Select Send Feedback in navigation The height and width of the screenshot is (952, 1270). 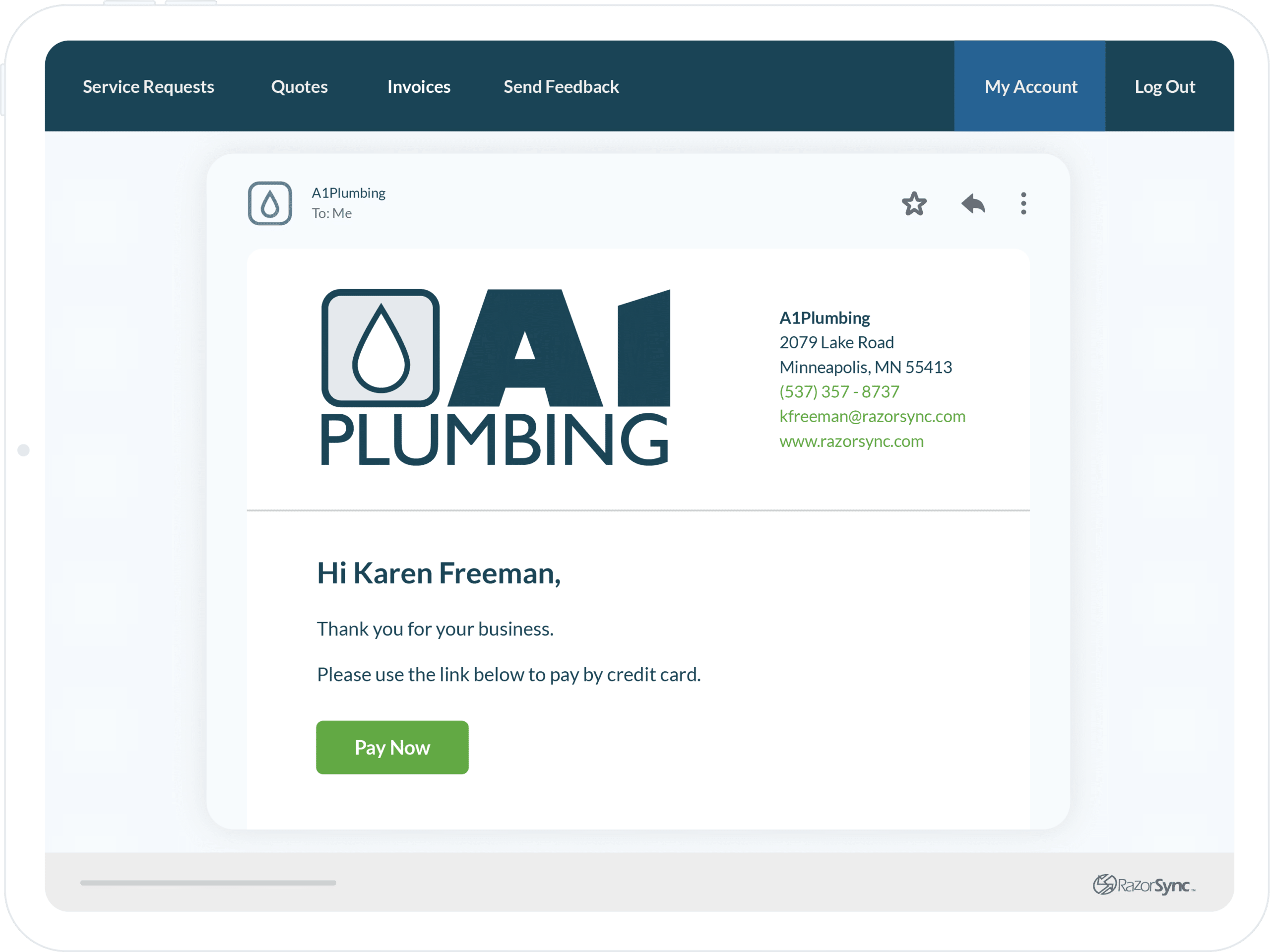click(561, 87)
